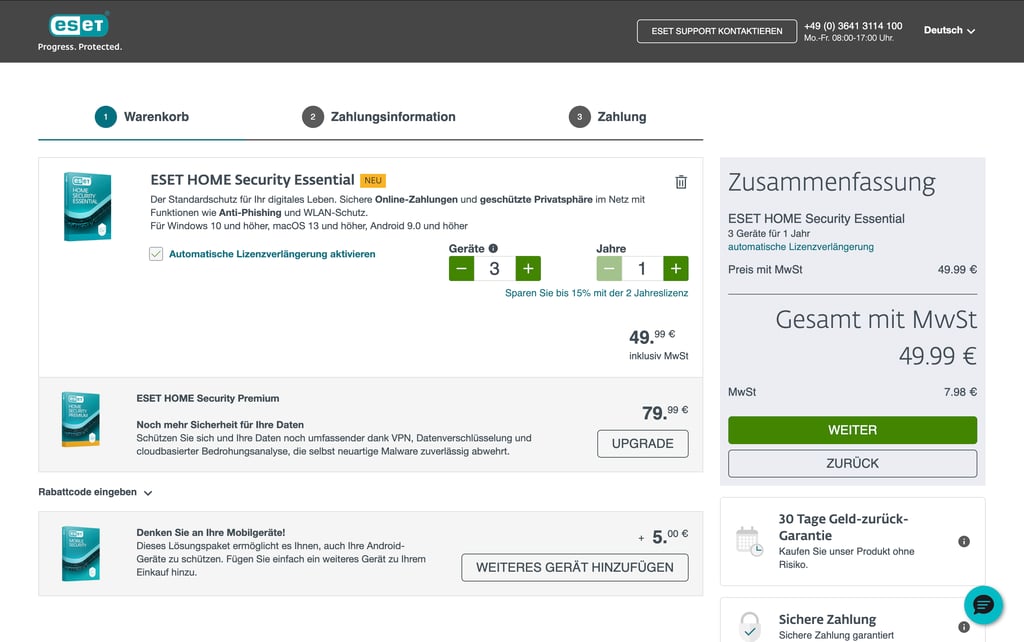This screenshot has width=1024, height=642.
Task: Click the MwSt amount 7.98 €
Action: point(960,392)
